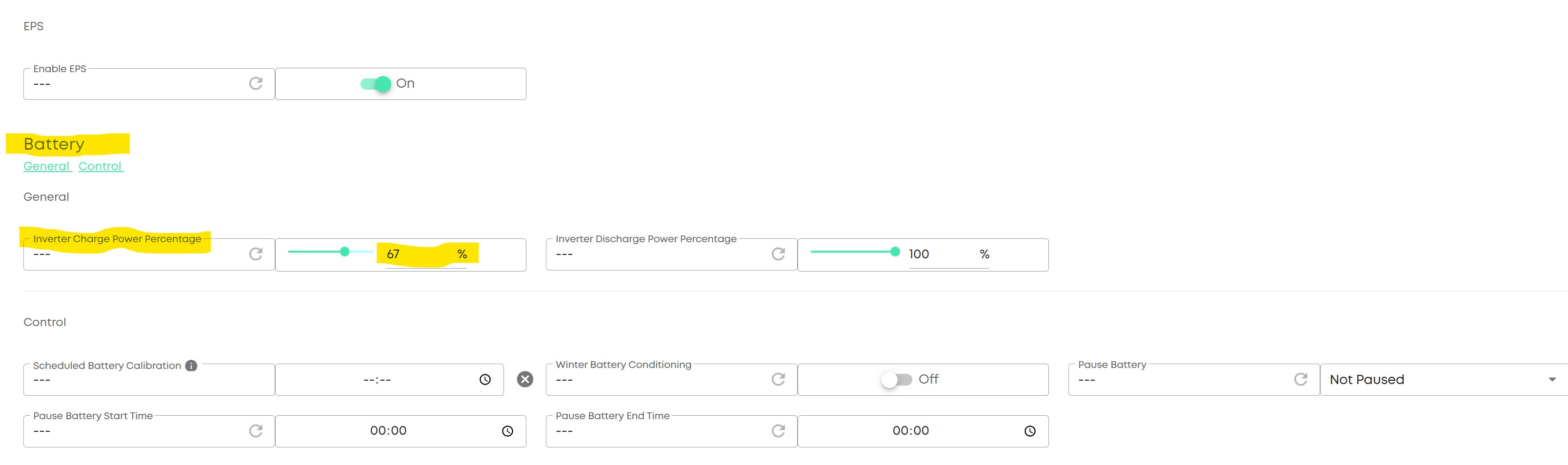Click the Inverter Charge Power slider handle
The image size is (1568, 465).
344,252
